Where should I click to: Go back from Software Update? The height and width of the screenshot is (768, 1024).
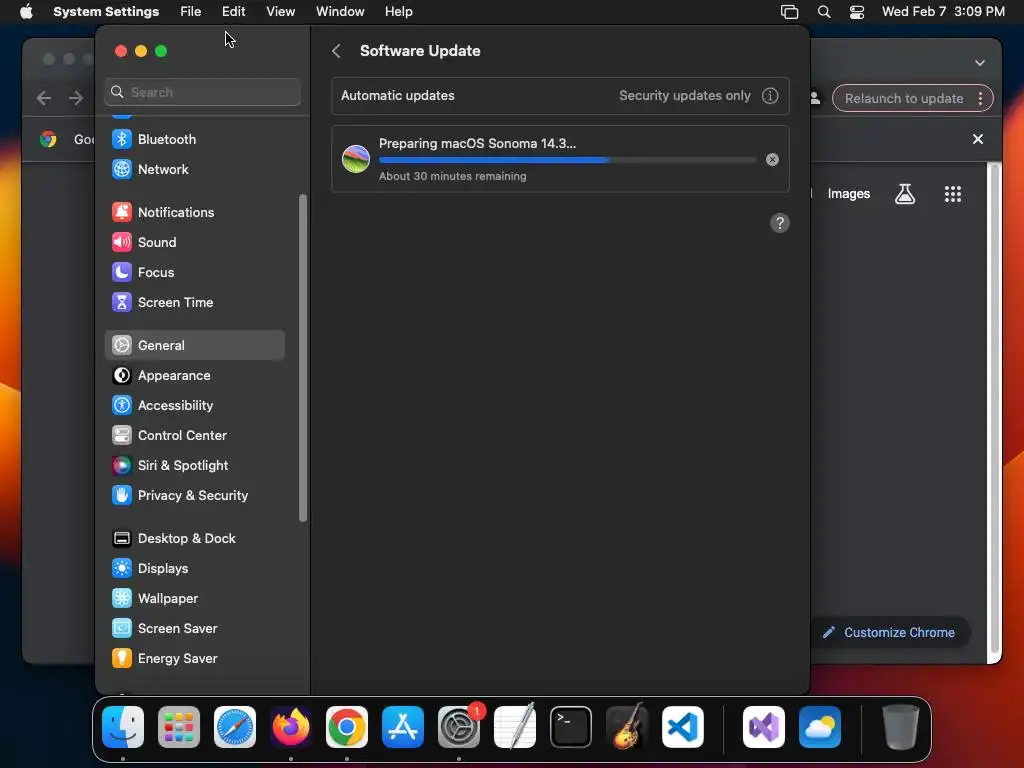[336, 51]
